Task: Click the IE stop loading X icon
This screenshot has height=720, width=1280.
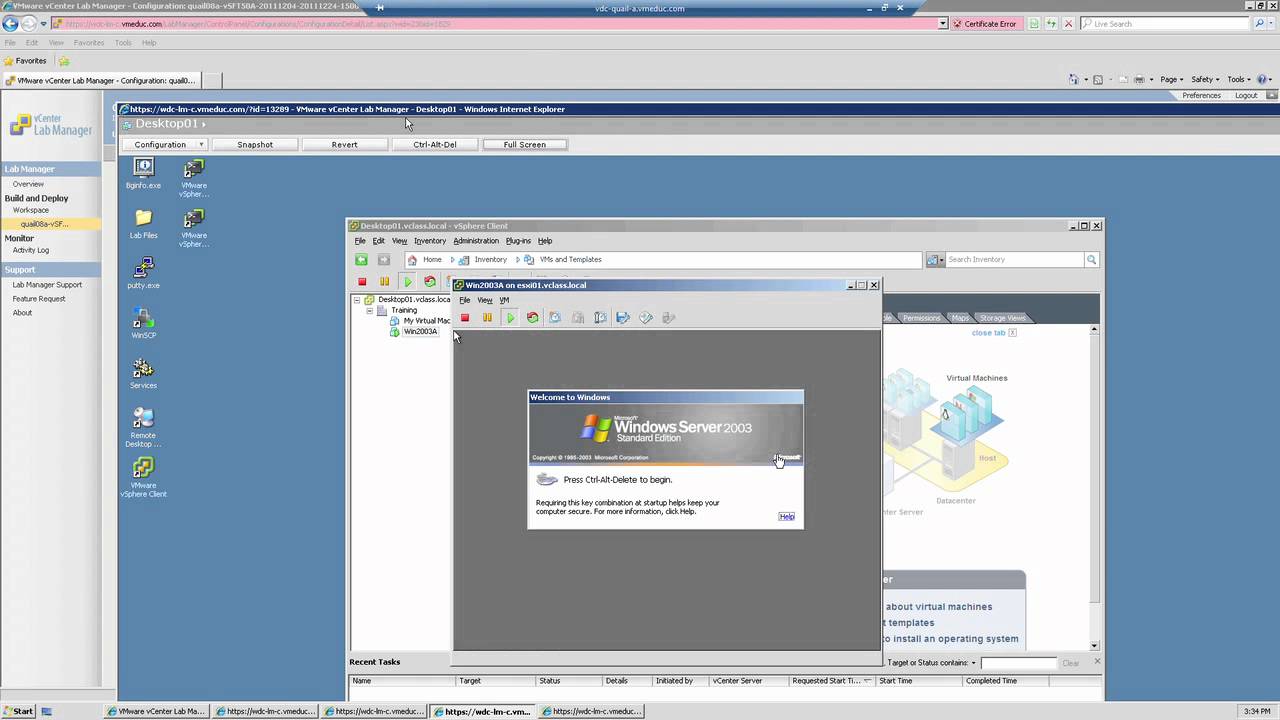Action: (x=1069, y=23)
